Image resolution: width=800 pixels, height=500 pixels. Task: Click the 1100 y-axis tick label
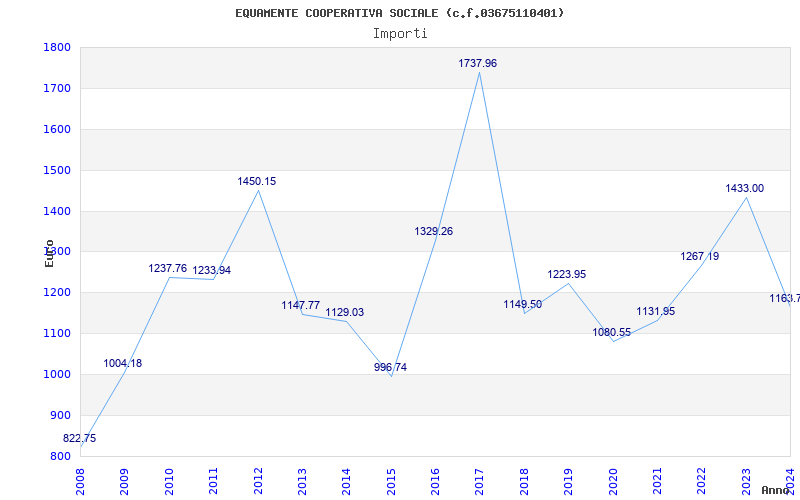pos(56,333)
